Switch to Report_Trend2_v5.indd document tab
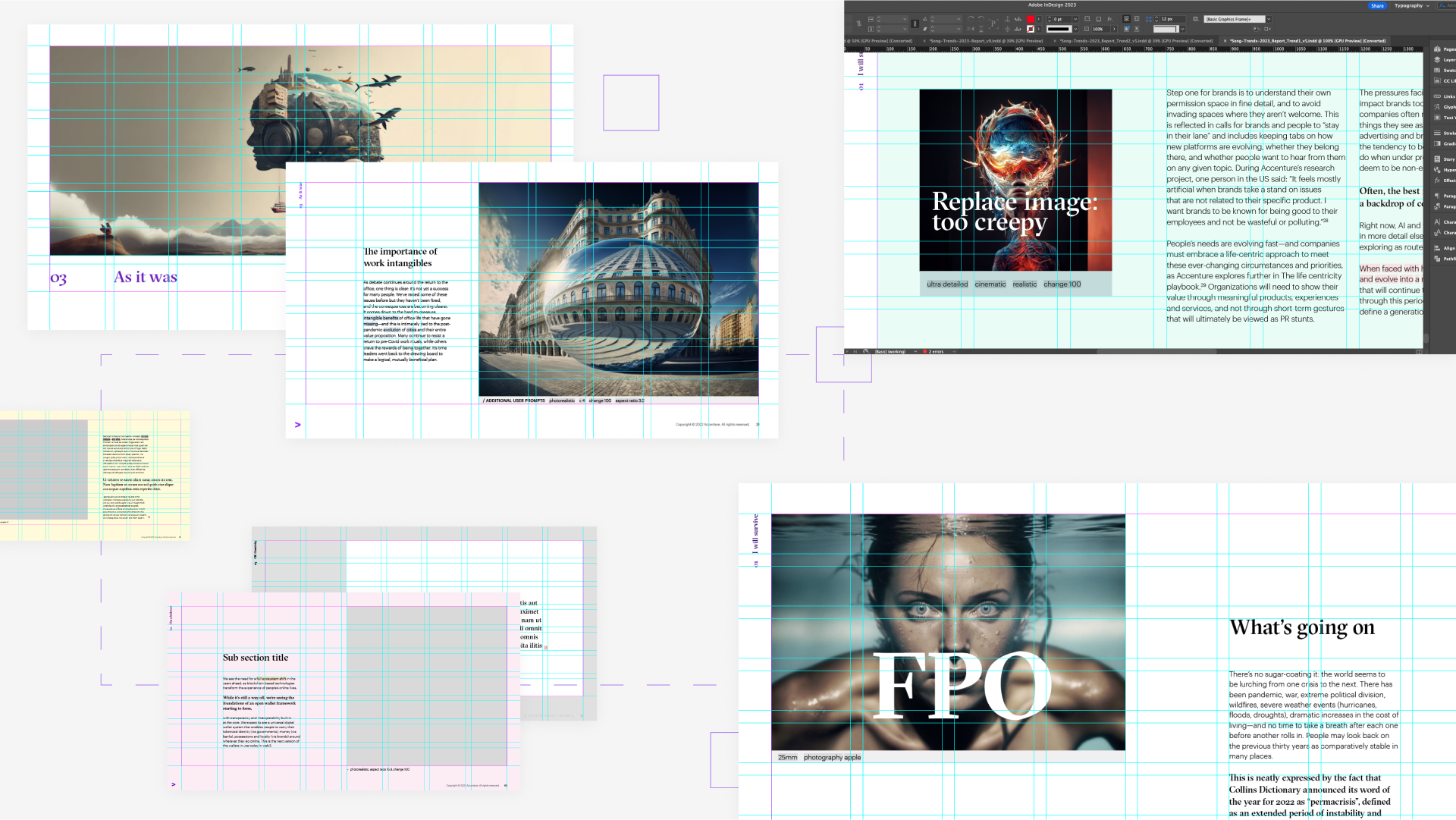The image size is (1456, 820). tap(1136, 41)
